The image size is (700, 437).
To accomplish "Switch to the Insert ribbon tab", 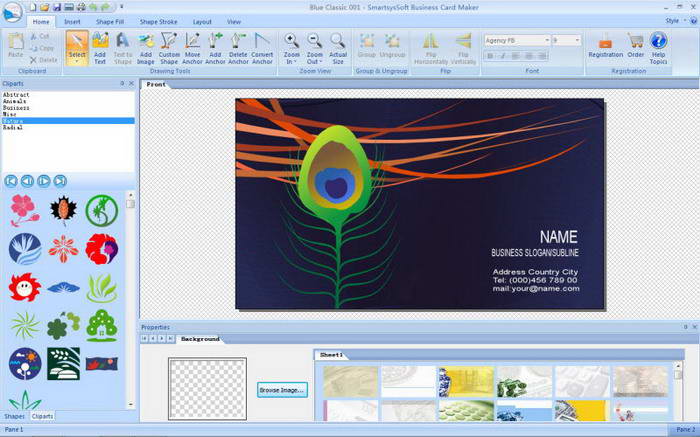I will pos(72,21).
